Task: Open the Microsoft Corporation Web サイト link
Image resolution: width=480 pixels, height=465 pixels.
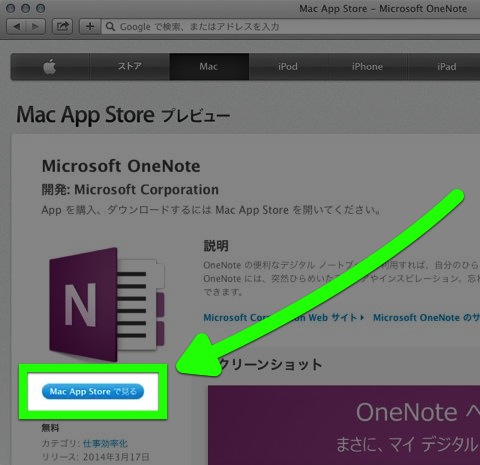Action: (x=283, y=317)
